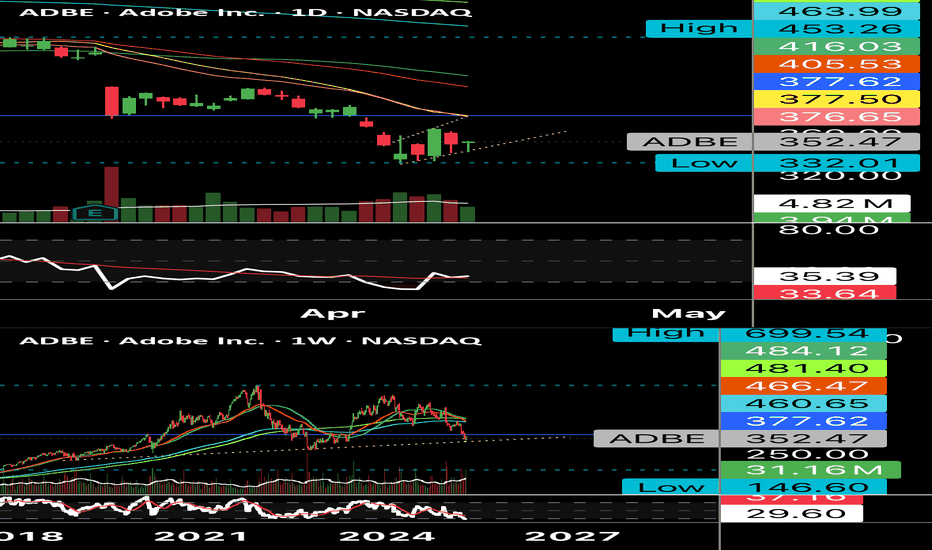
Task: Click the orange 466.47 label on weekly chart
Action: (x=803, y=386)
